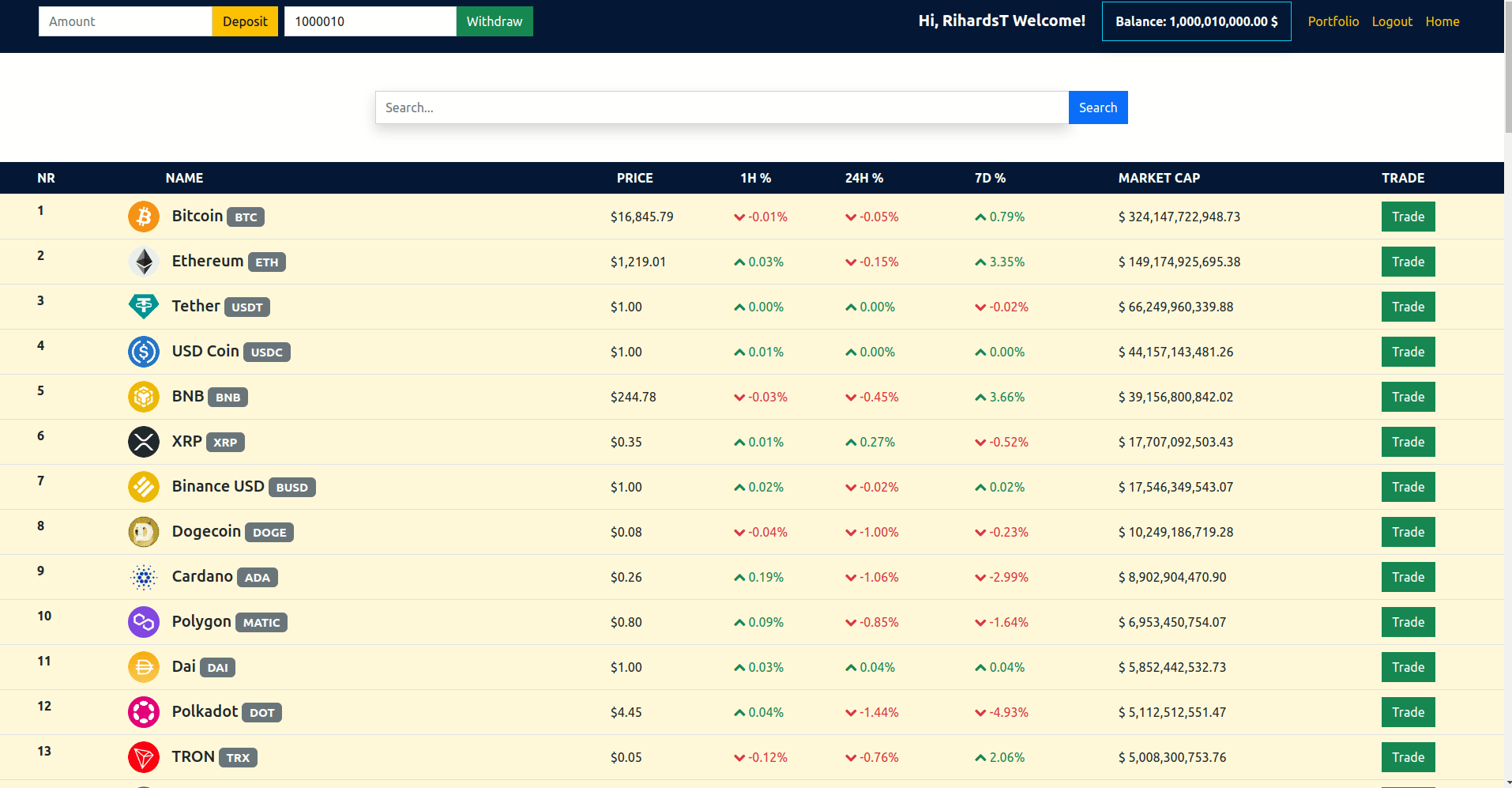The height and width of the screenshot is (788, 1512).
Task: Click the Polygon purple icon
Action: pyautogui.click(x=144, y=622)
